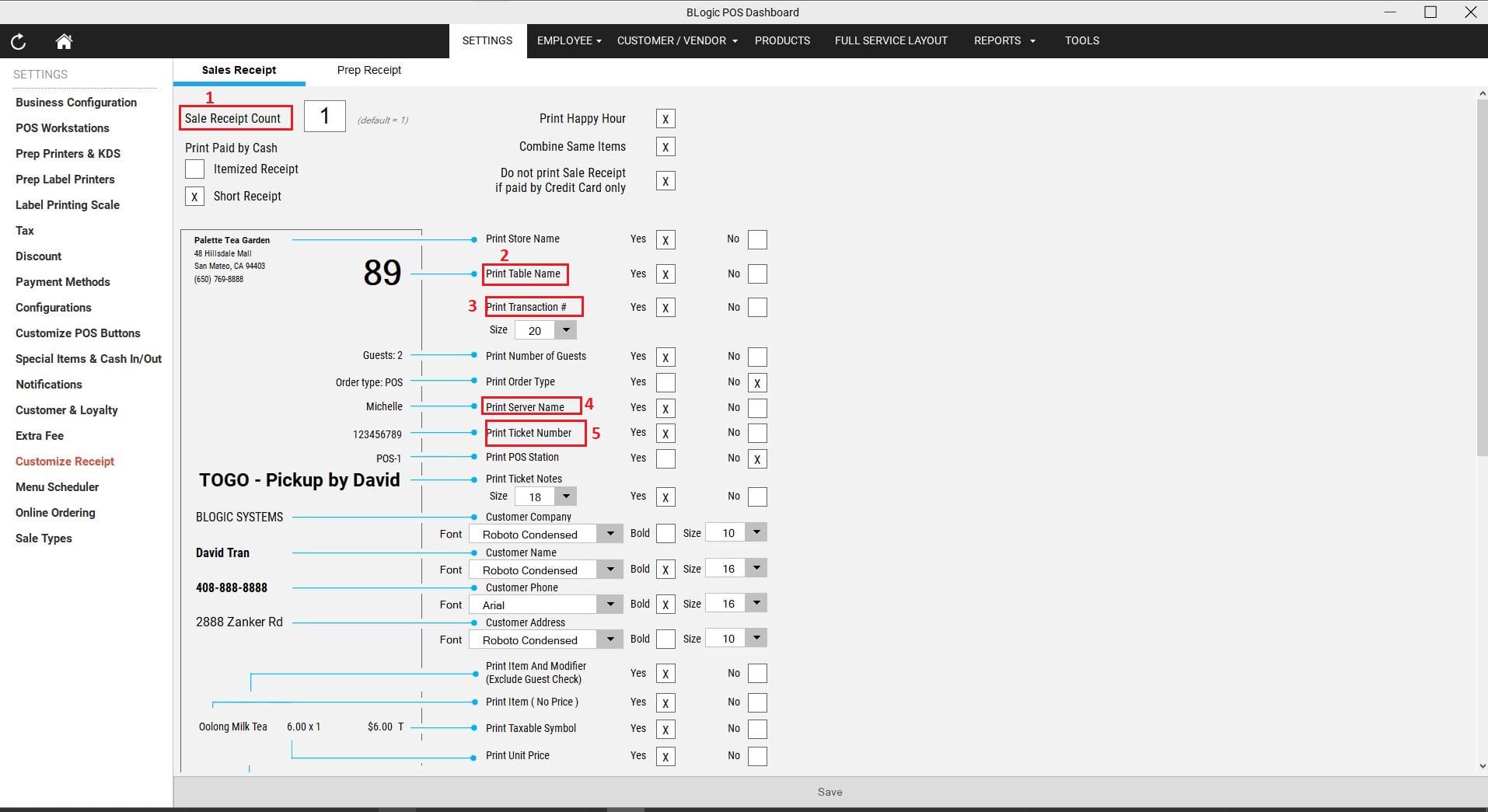Click the Save button

(830, 792)
